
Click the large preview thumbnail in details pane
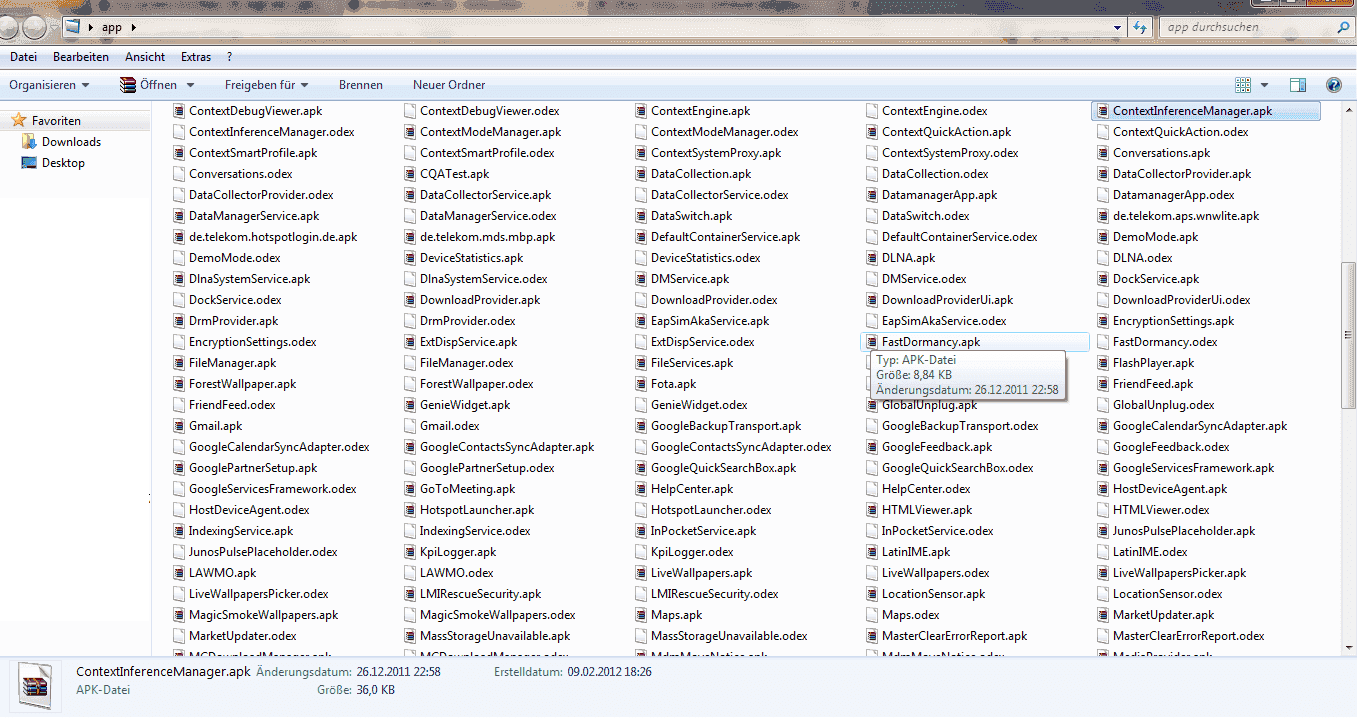[x=35, y=688]
